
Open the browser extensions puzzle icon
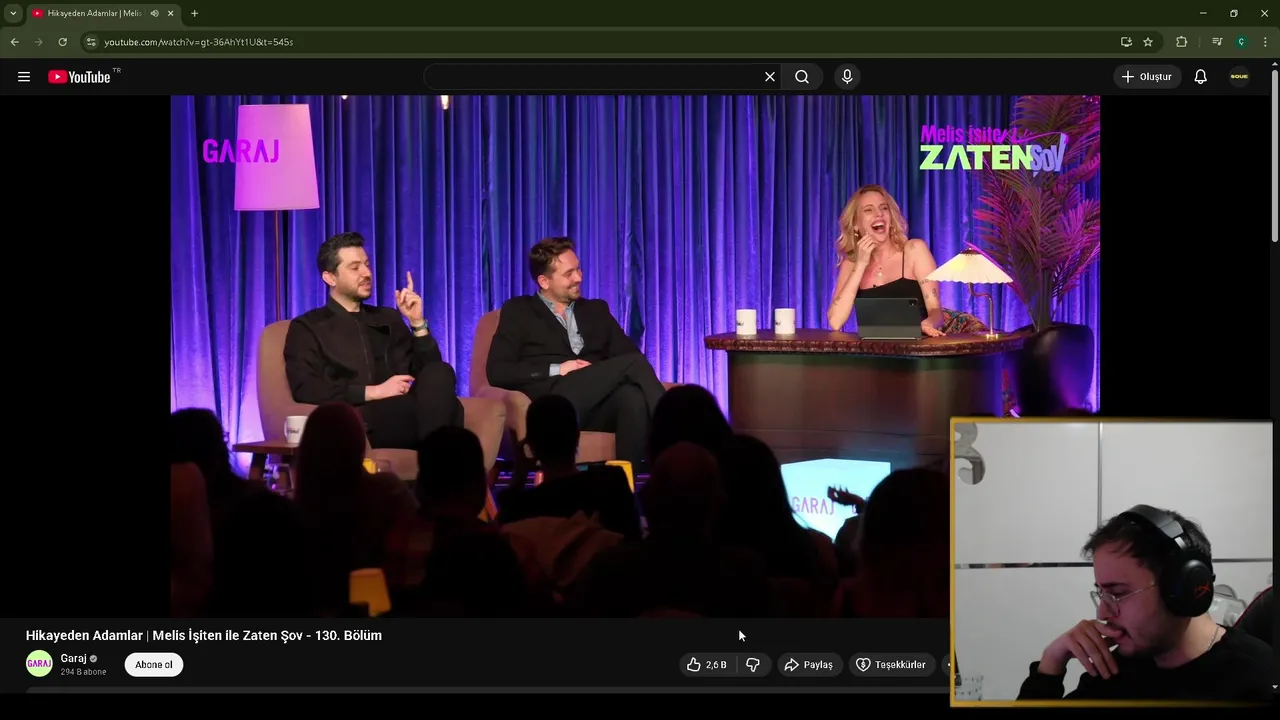[x=1182, y=42]
